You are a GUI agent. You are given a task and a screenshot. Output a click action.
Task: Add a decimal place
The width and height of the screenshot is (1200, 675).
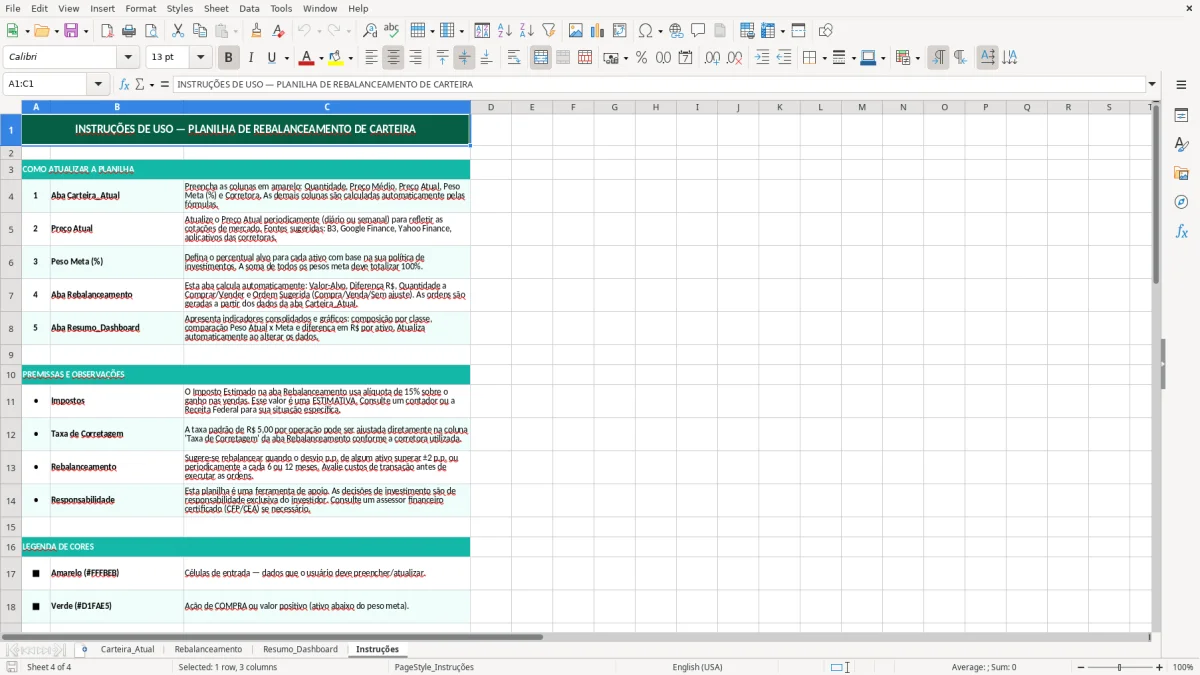pos(712,58)
